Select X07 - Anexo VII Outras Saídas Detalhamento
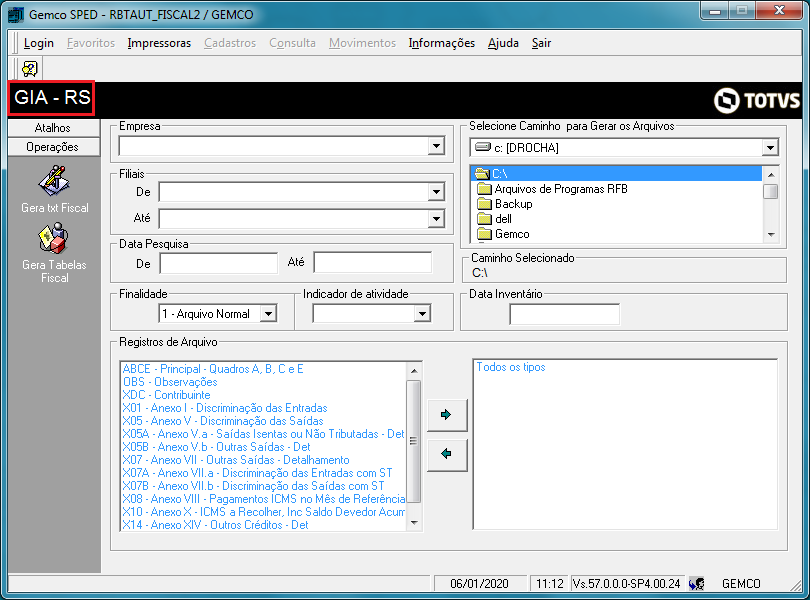 pos(236,460)
